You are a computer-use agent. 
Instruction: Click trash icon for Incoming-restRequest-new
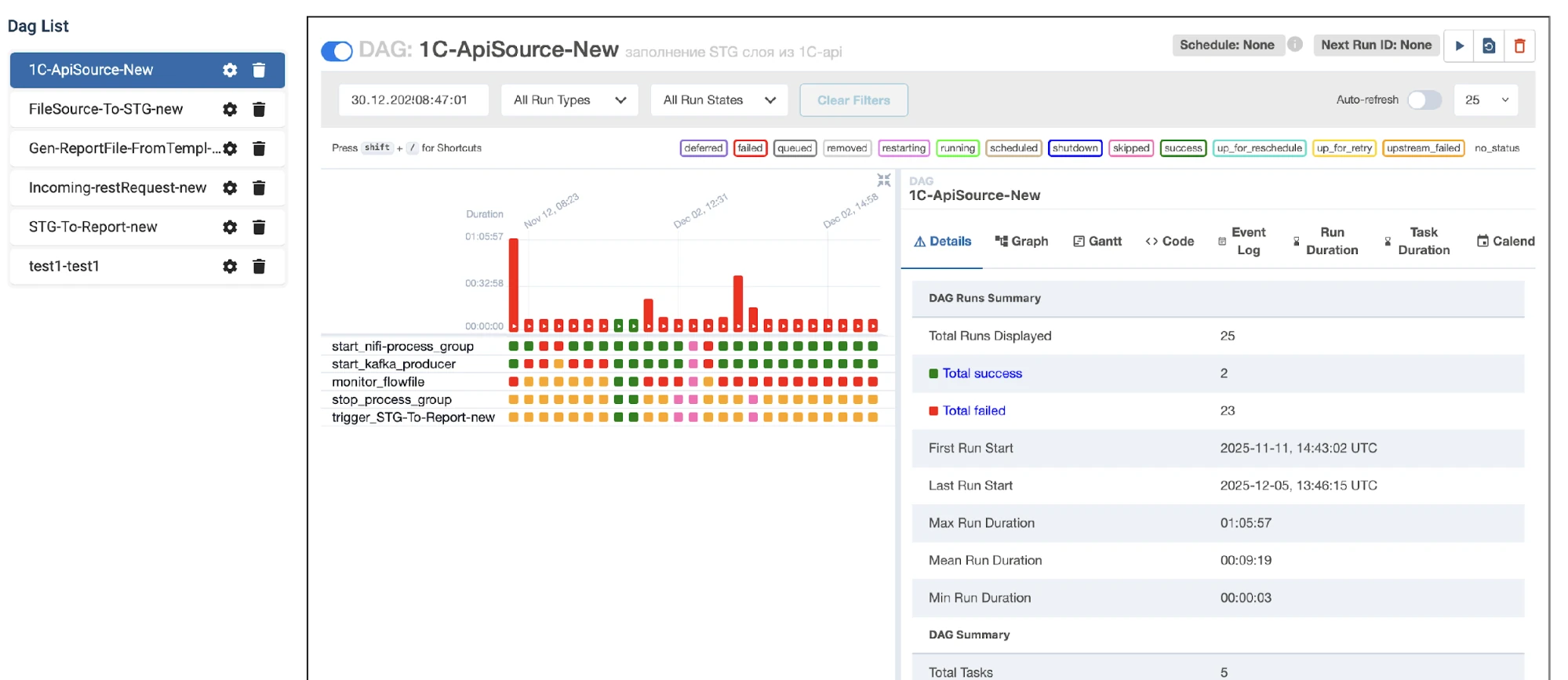pyautogui.click(x=259, y=188)
